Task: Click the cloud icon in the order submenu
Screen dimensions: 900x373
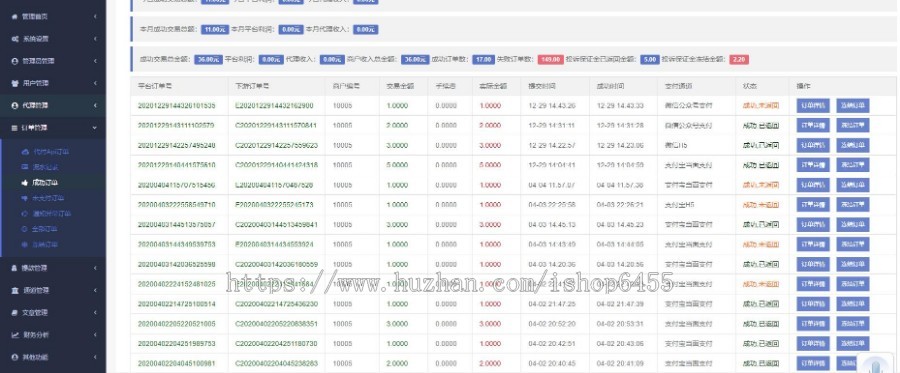Action: coord(25,152)
